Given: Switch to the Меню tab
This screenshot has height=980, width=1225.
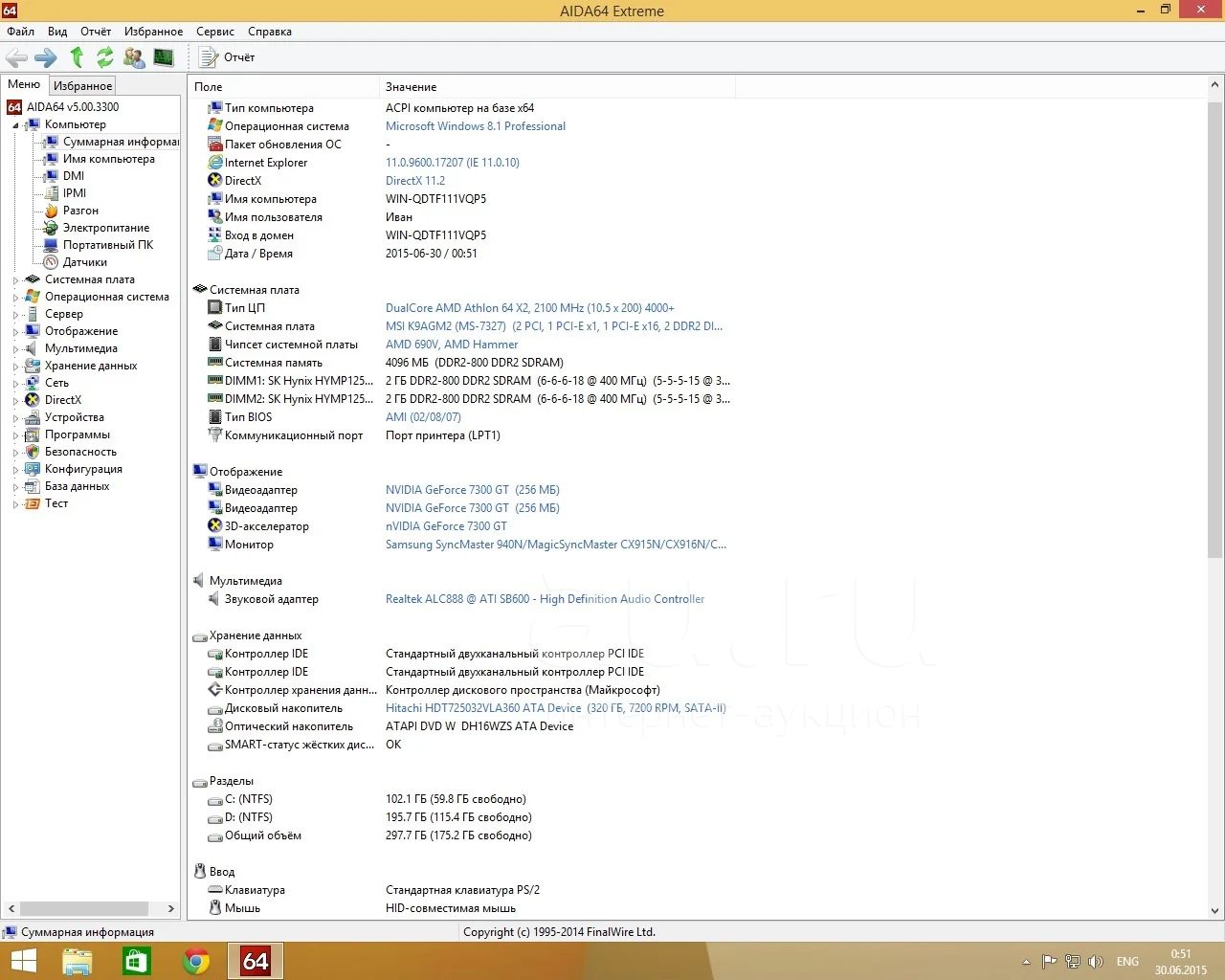Looking at the screenshot, I should click(24, 84).
